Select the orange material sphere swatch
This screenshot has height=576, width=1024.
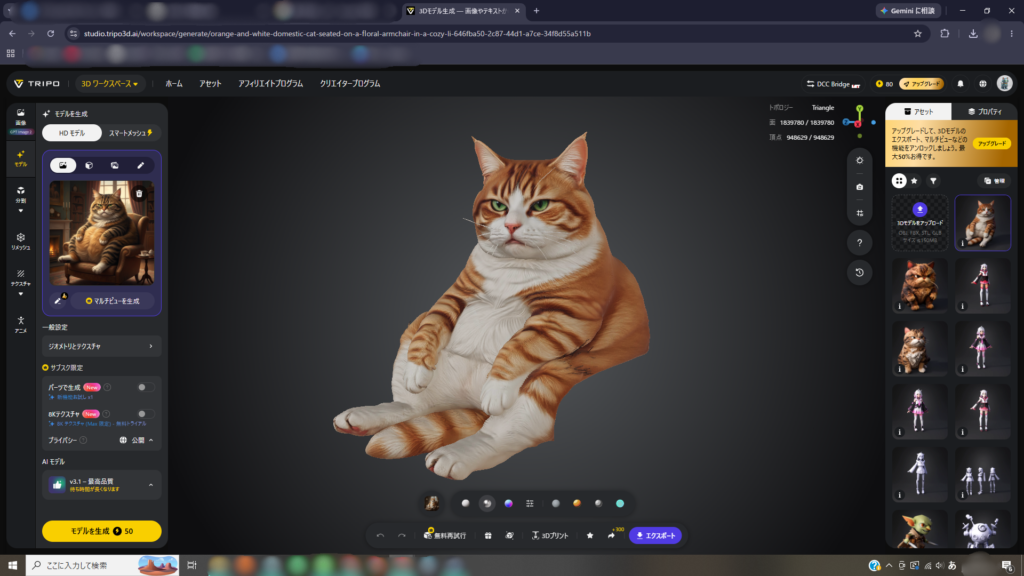point(577,504)
